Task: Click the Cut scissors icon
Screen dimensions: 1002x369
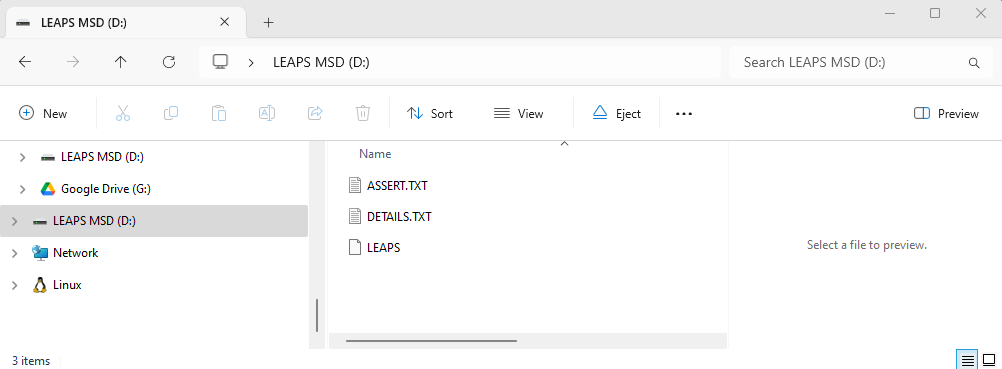Action: click(123, 113)
